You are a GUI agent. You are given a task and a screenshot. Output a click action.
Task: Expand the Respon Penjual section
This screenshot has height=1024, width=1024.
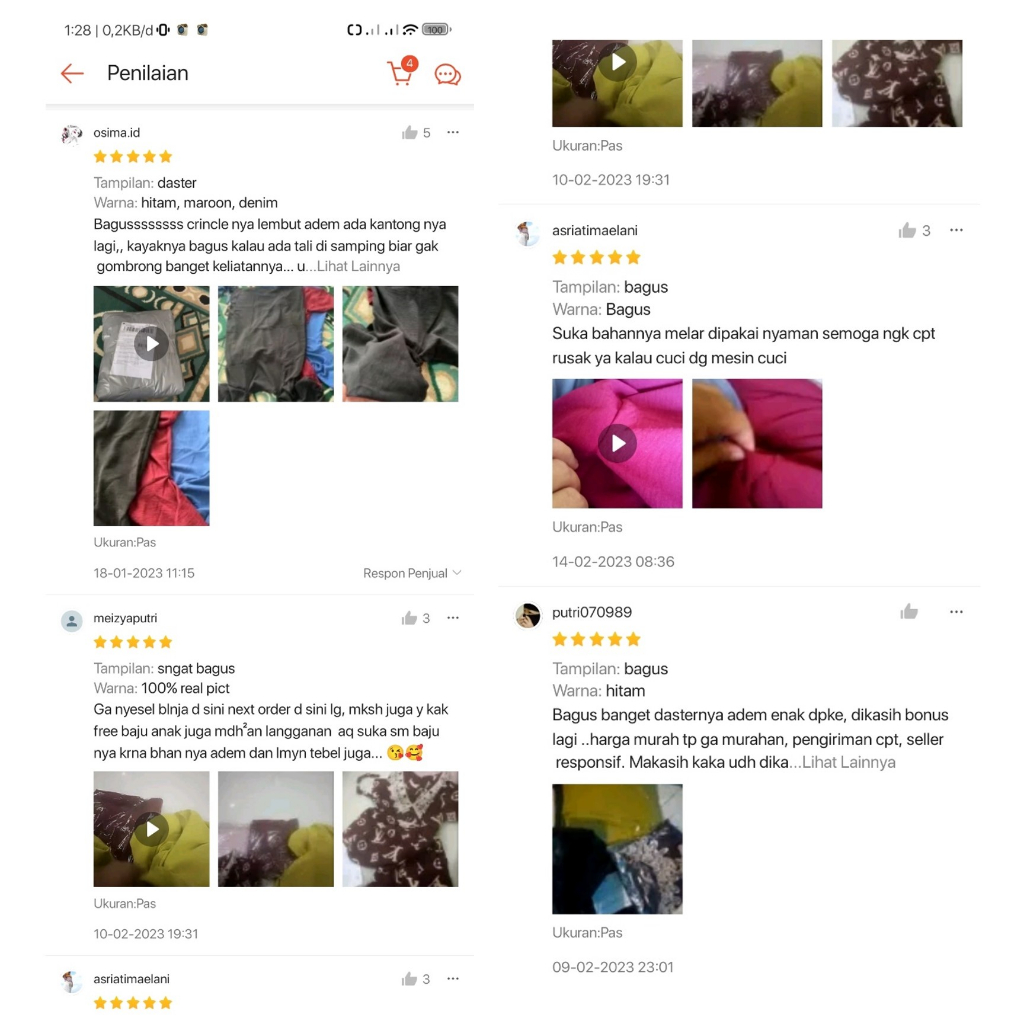pos(412,573)
